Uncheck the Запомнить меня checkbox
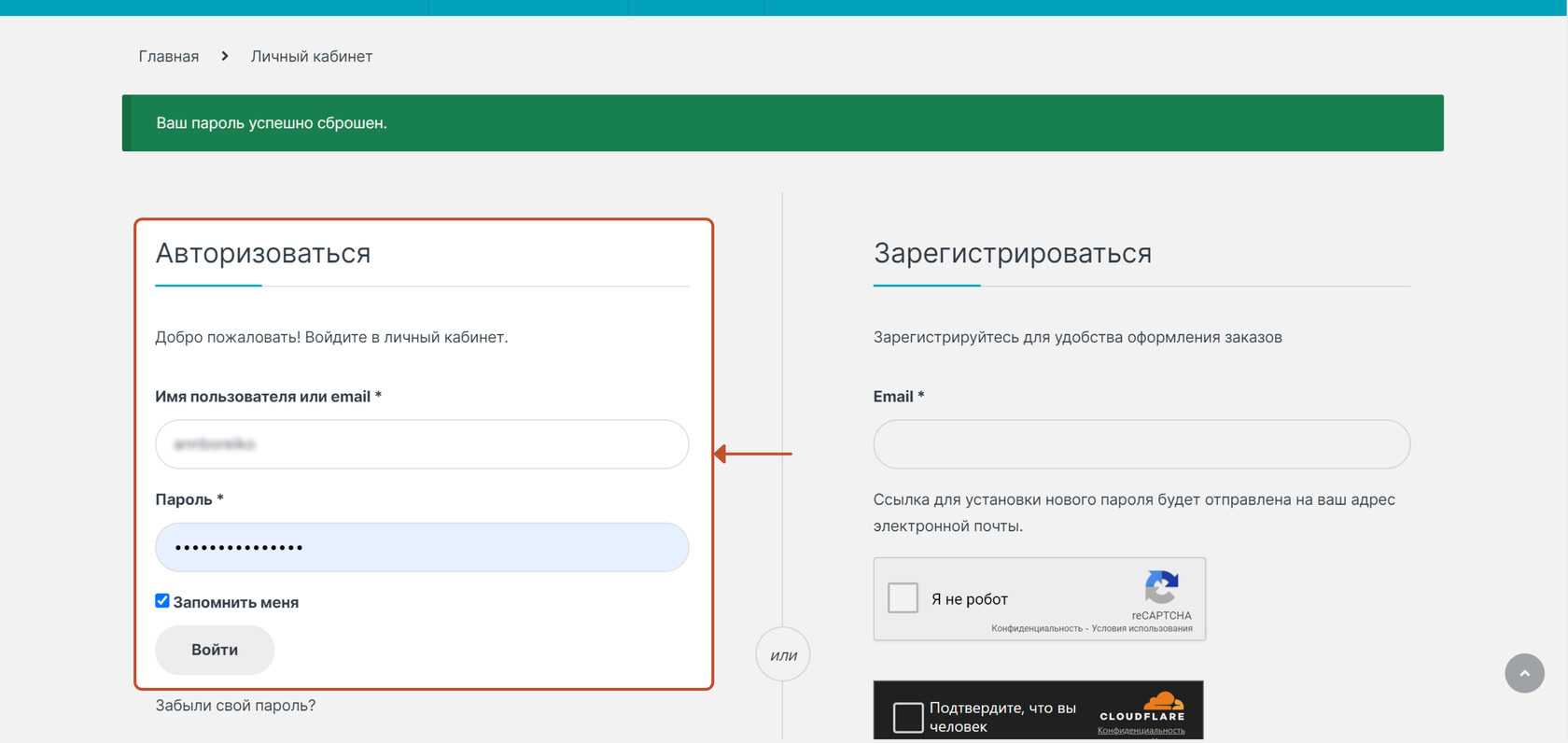Screen dimensions: 1568x743 click(162, 601)
